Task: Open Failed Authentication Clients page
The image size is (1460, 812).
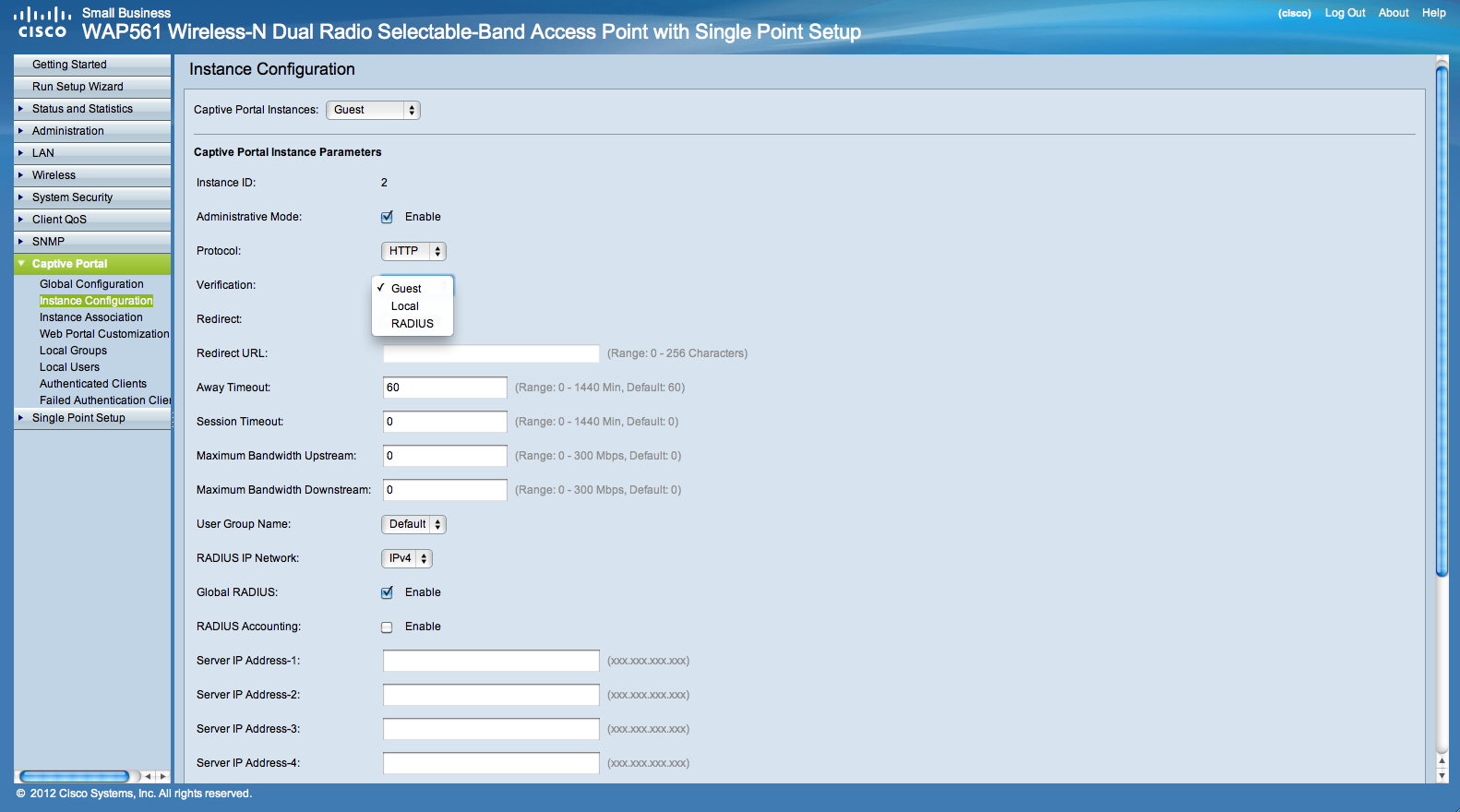Action: (105, 400)
